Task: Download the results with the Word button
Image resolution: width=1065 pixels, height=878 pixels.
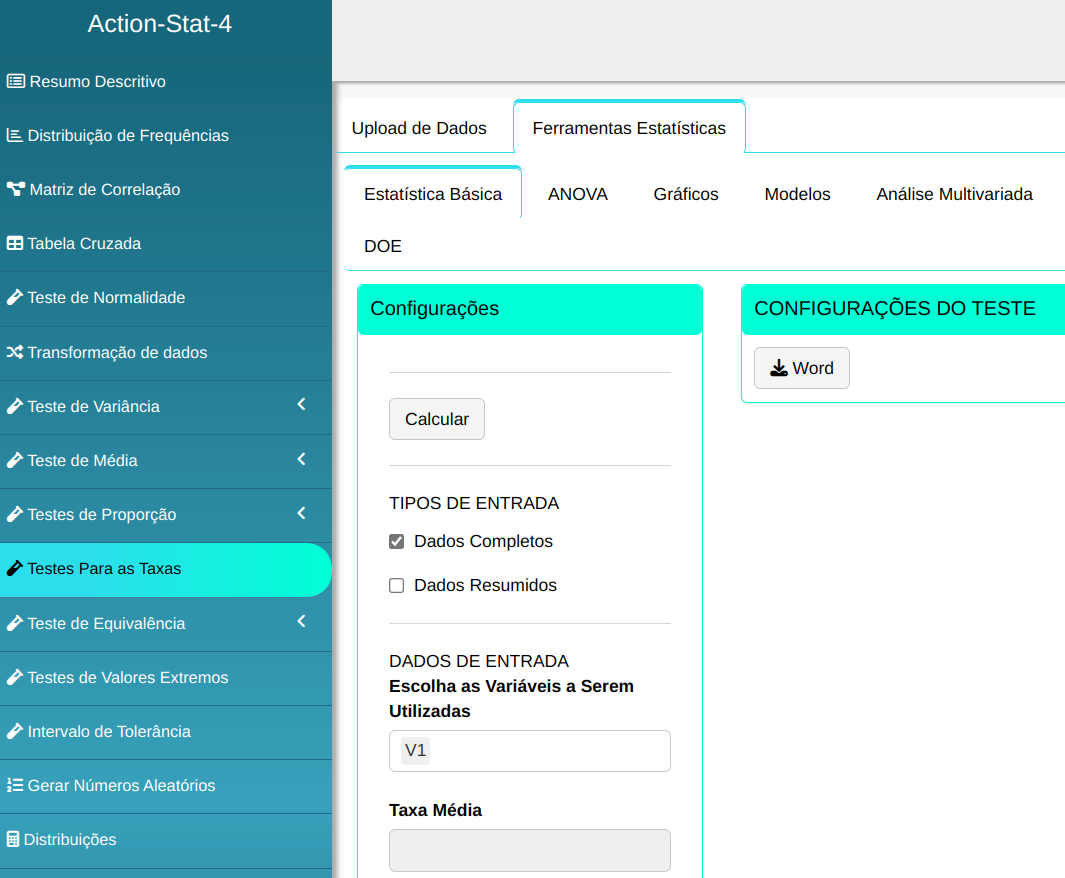Action: click(x=801, y=368)
